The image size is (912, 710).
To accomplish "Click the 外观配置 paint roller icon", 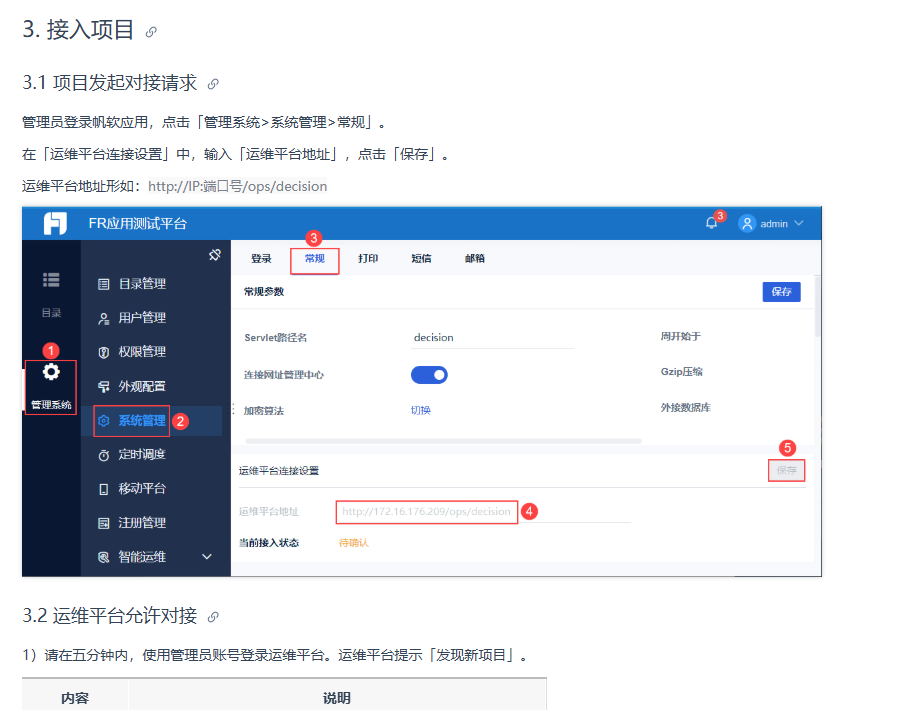I will click(104, 387).
